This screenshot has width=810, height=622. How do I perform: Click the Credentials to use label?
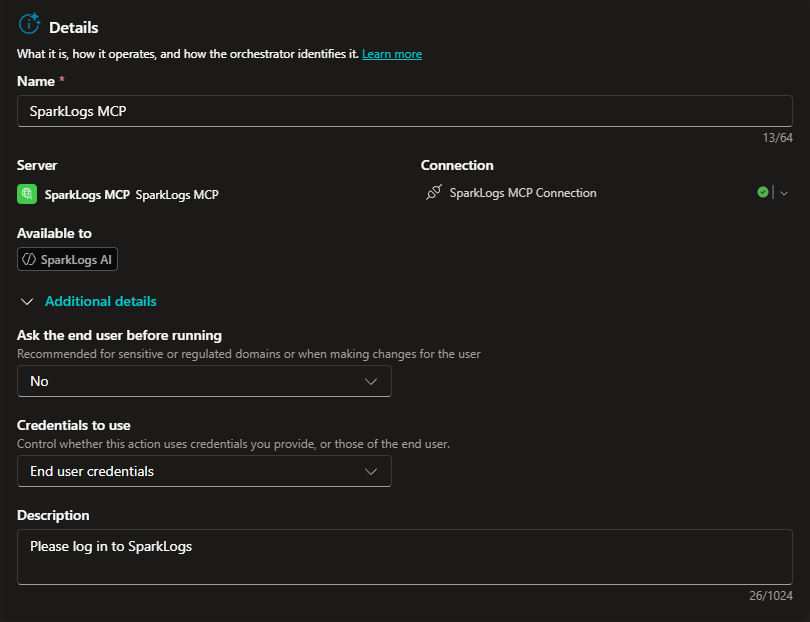pyautogui.click(x=74, y=425)
